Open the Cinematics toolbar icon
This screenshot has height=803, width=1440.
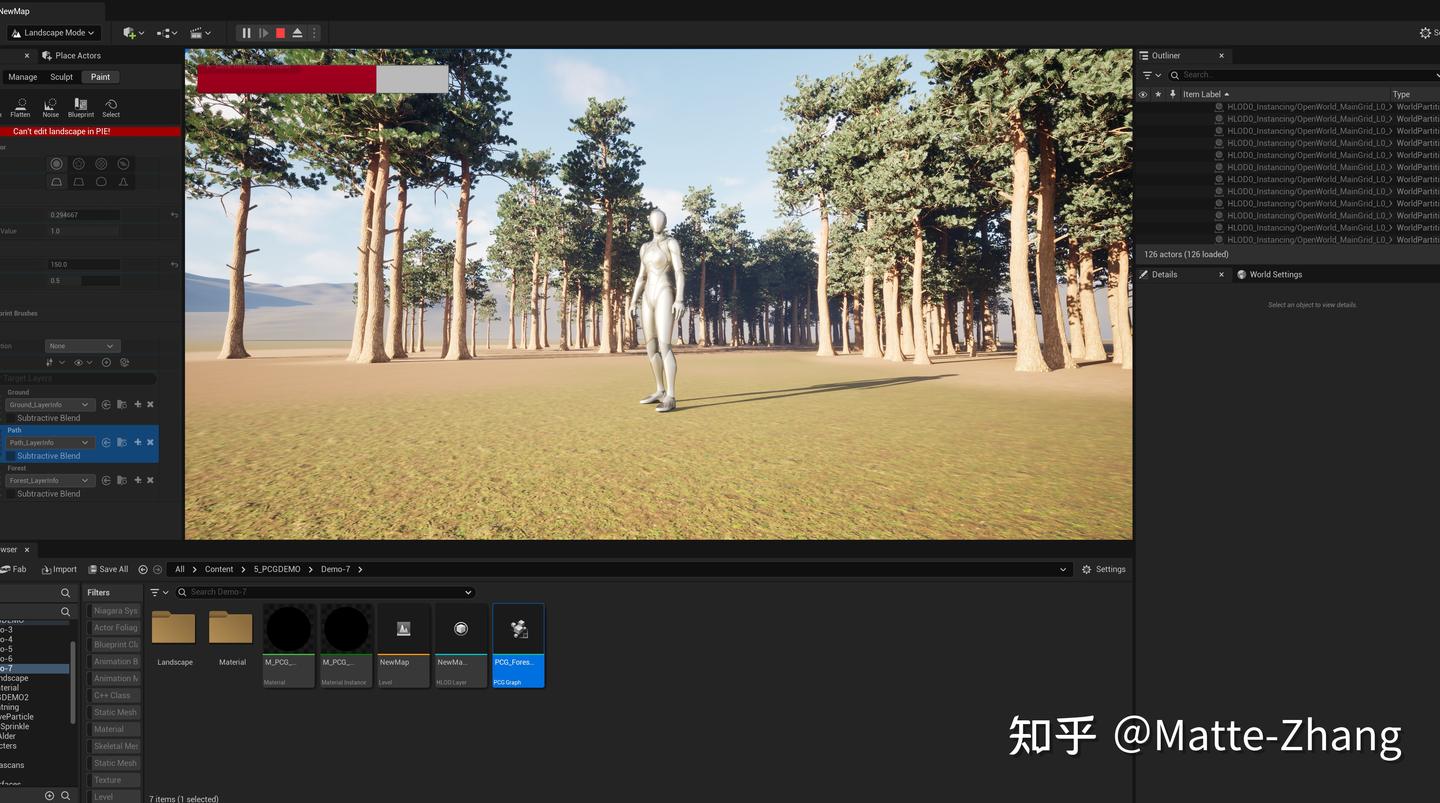(198, 32)
